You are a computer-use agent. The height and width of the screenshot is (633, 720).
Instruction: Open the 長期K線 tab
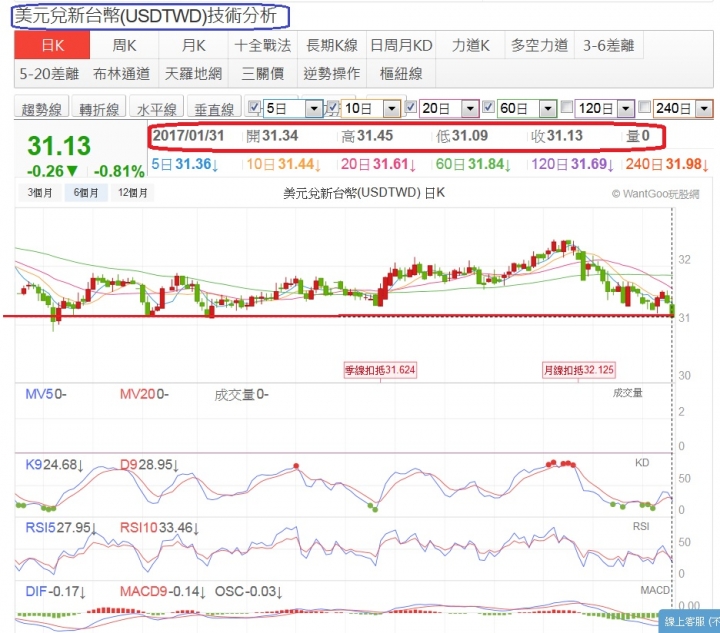[x=332, y=45]
